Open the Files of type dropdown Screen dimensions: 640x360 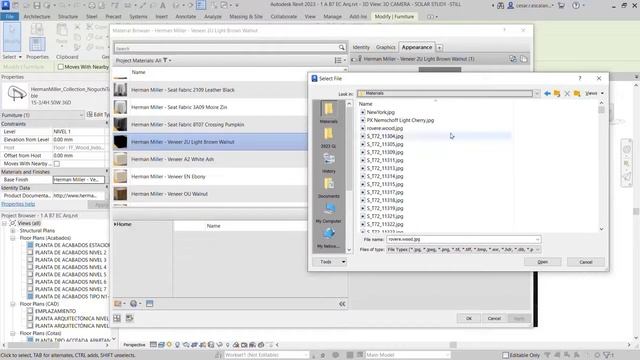click(x=537, y=249)
